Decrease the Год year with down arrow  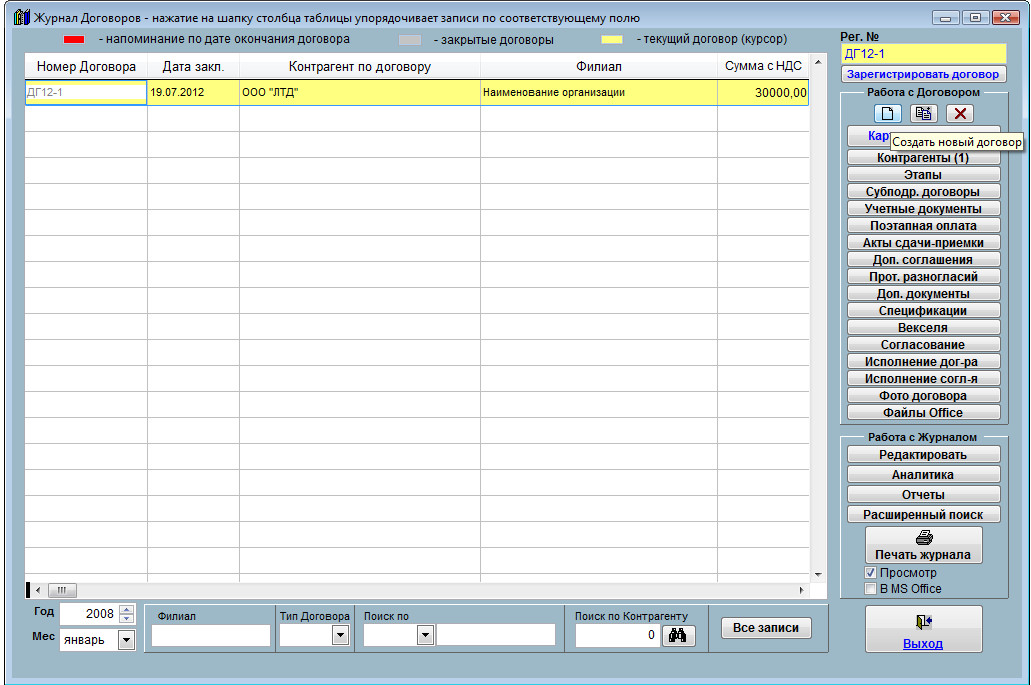(127, 619)
